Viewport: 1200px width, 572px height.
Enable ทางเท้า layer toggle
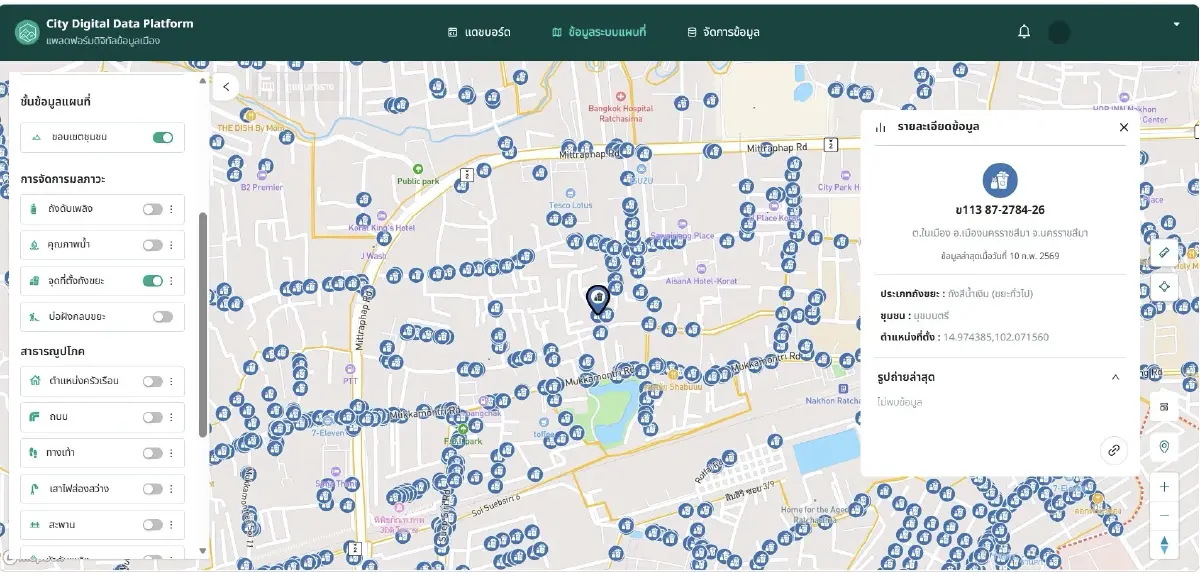click(x=152, y=453)
